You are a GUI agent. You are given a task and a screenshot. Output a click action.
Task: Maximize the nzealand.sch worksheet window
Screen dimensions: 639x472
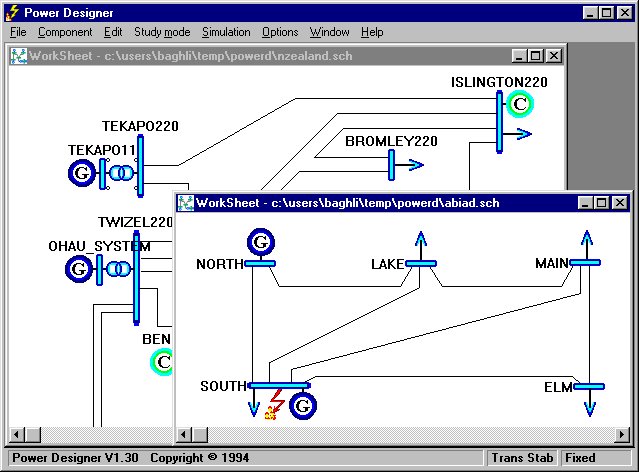point(535,55)
